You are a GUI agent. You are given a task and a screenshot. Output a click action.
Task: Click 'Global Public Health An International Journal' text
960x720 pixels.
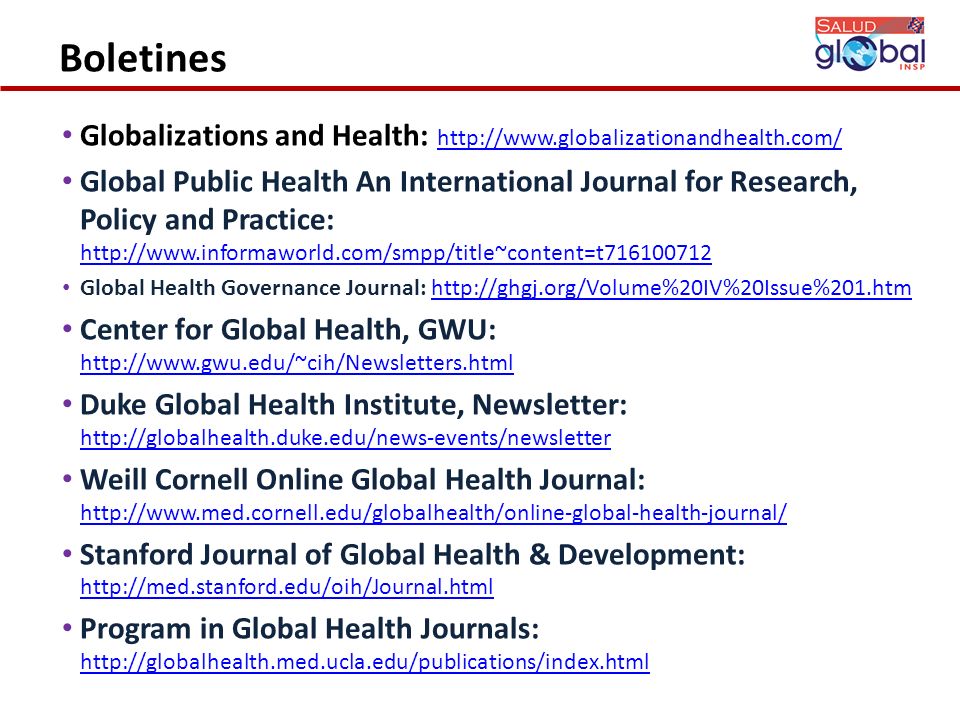pos(380,182)
